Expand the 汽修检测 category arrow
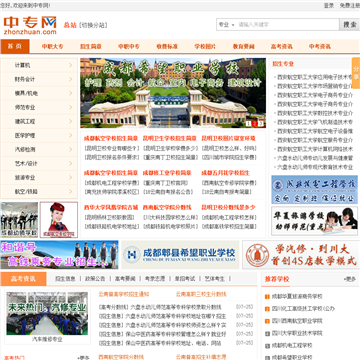 pos(71,149)
